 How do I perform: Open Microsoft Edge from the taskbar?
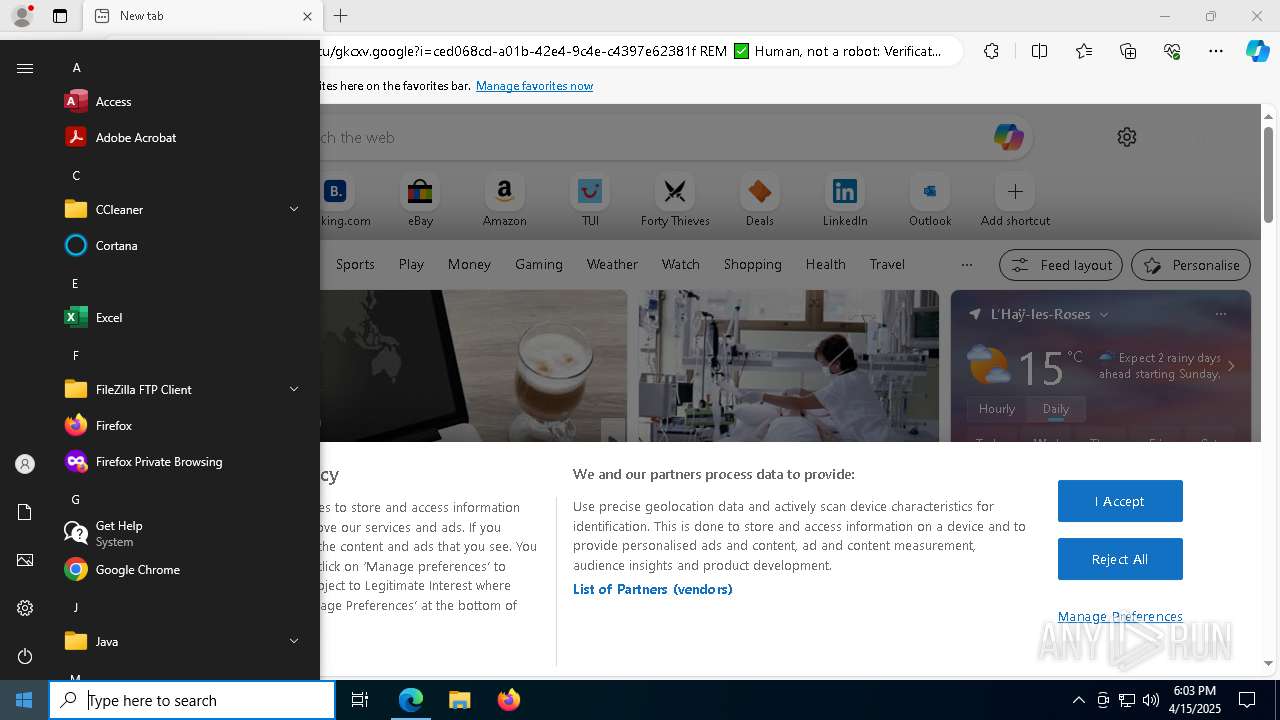pyautogui.click(x=411, y=700)
